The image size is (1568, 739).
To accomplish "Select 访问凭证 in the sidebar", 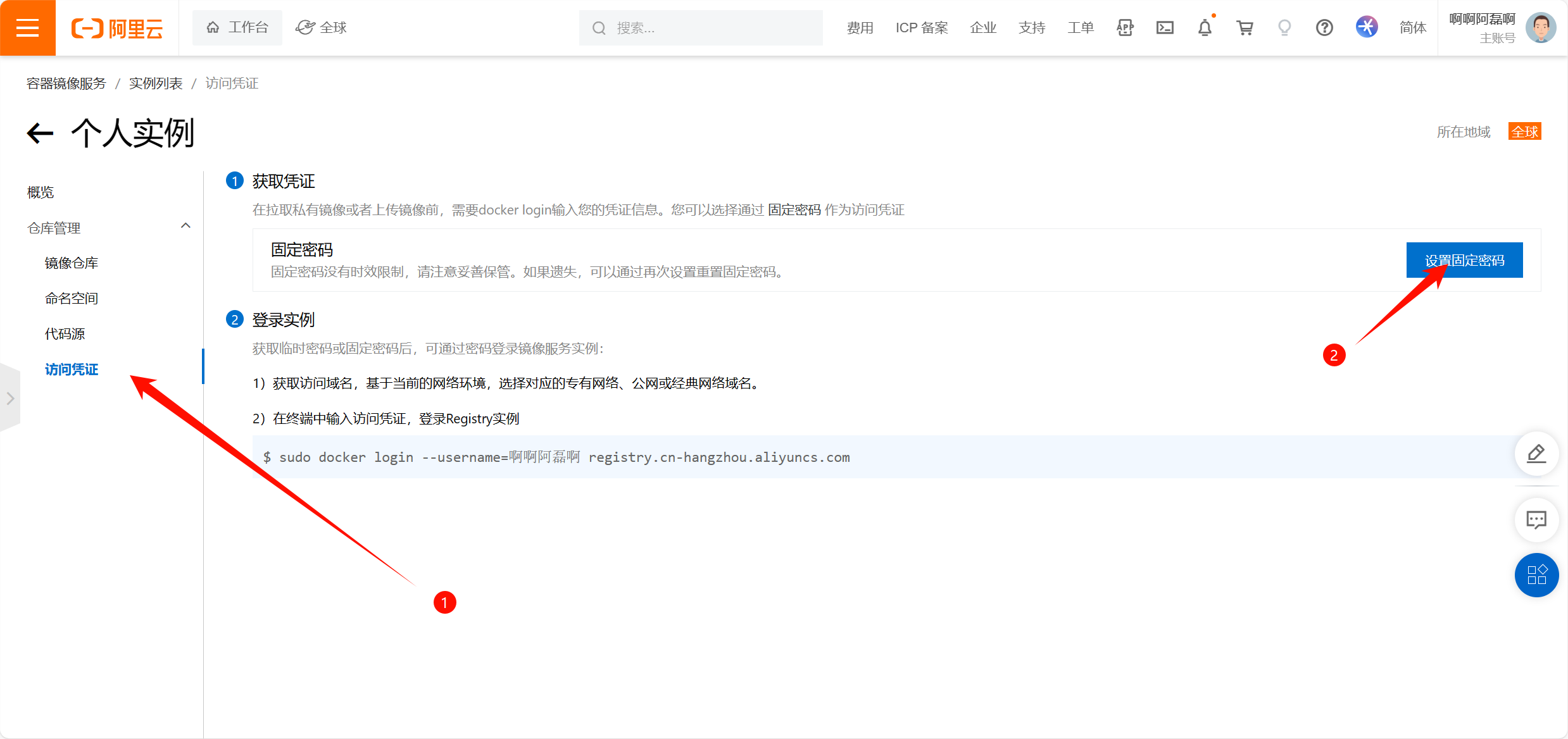I will (72, 369).
